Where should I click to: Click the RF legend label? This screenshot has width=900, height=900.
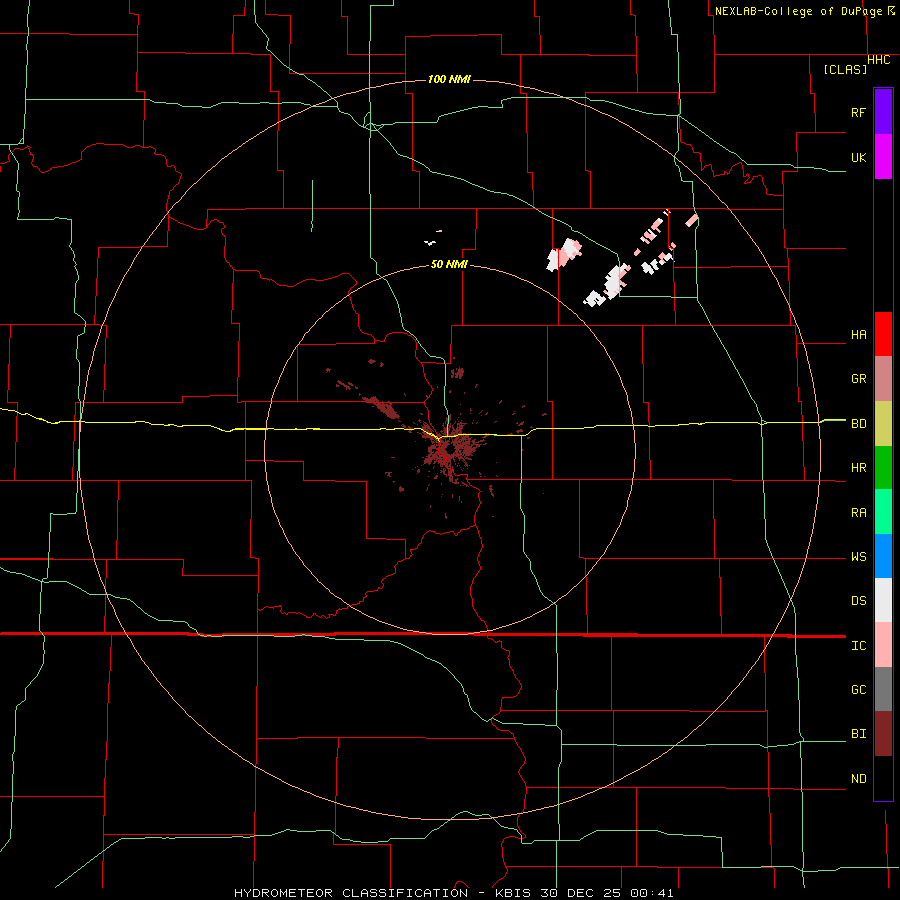pyautogui.click(x=858, y=112)
